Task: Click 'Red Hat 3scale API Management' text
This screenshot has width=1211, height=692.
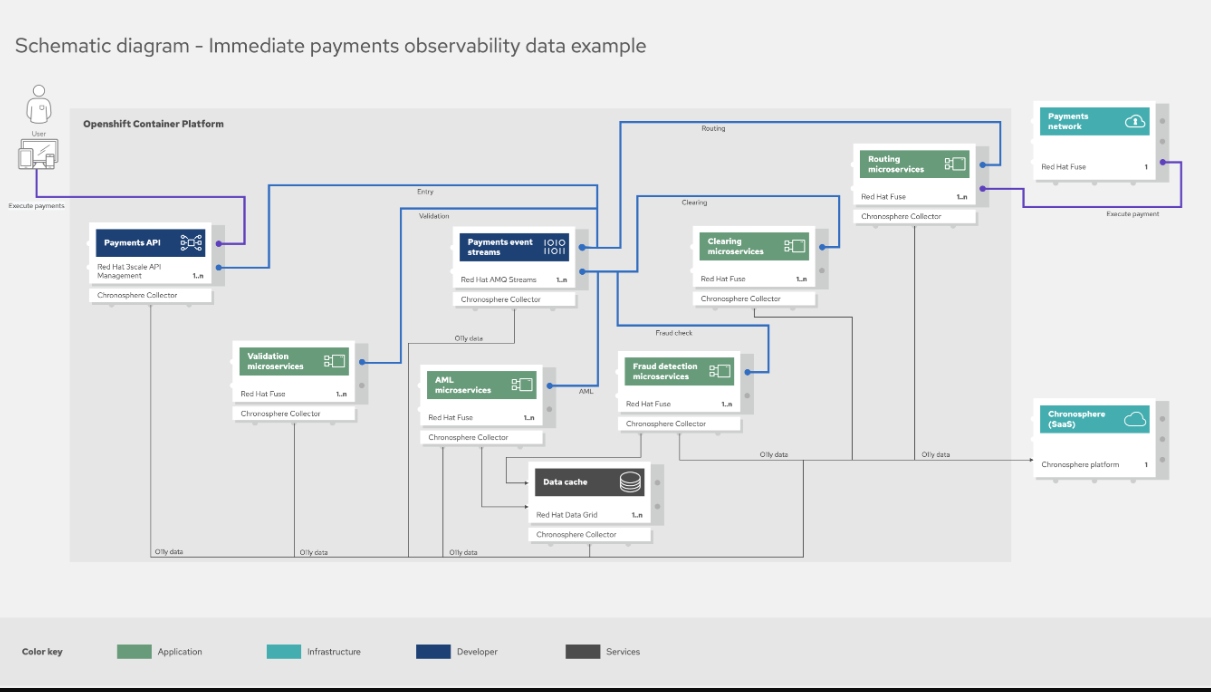Action: (x=129, y=271)
